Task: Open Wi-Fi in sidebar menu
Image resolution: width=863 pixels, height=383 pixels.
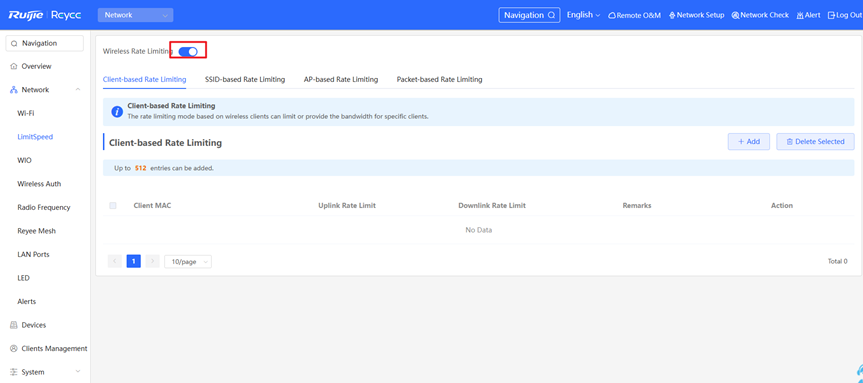Action: click(x=26, y=113)
